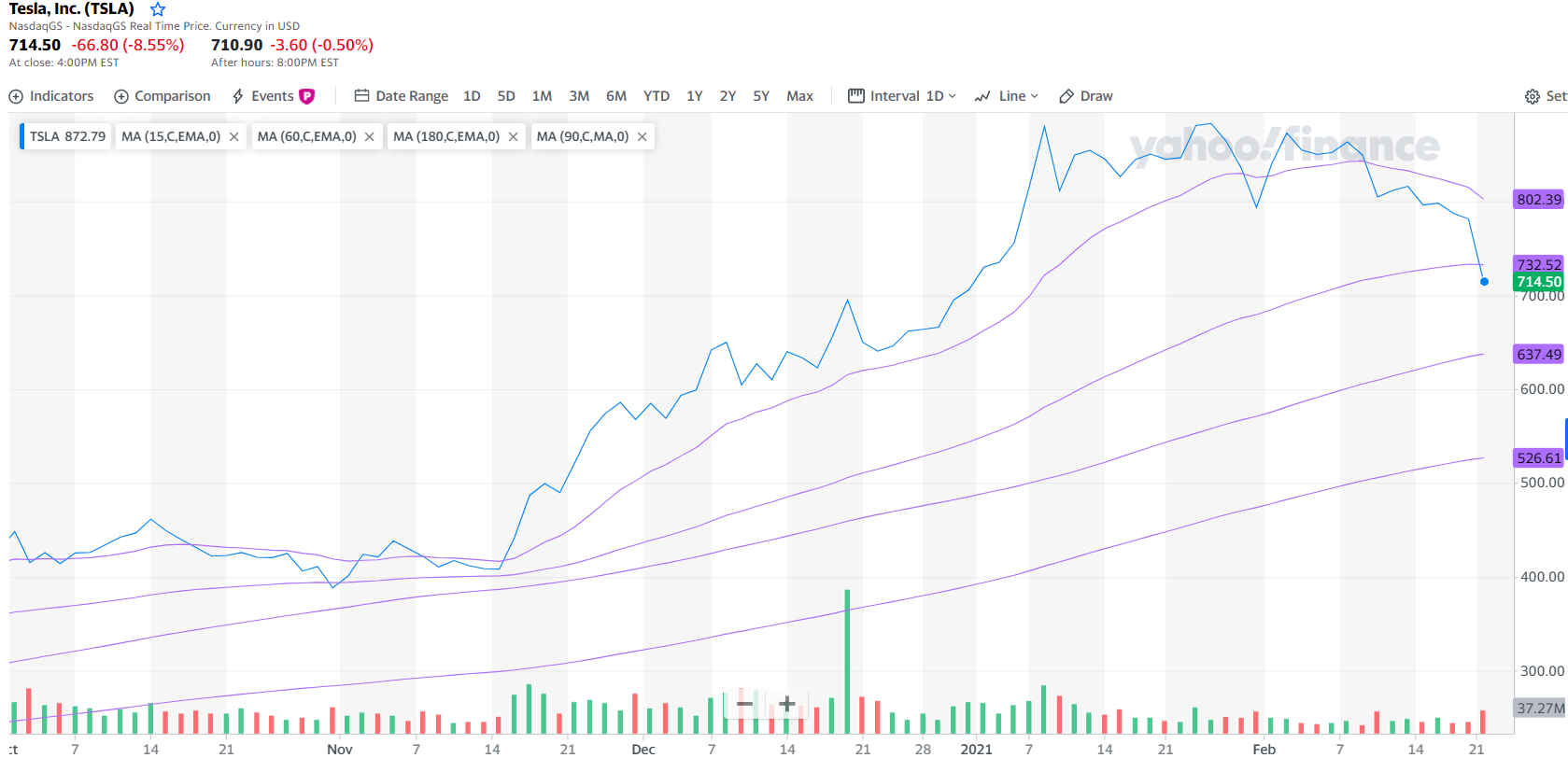Click the MA (15,C,EMA,0) legend label

171,136
